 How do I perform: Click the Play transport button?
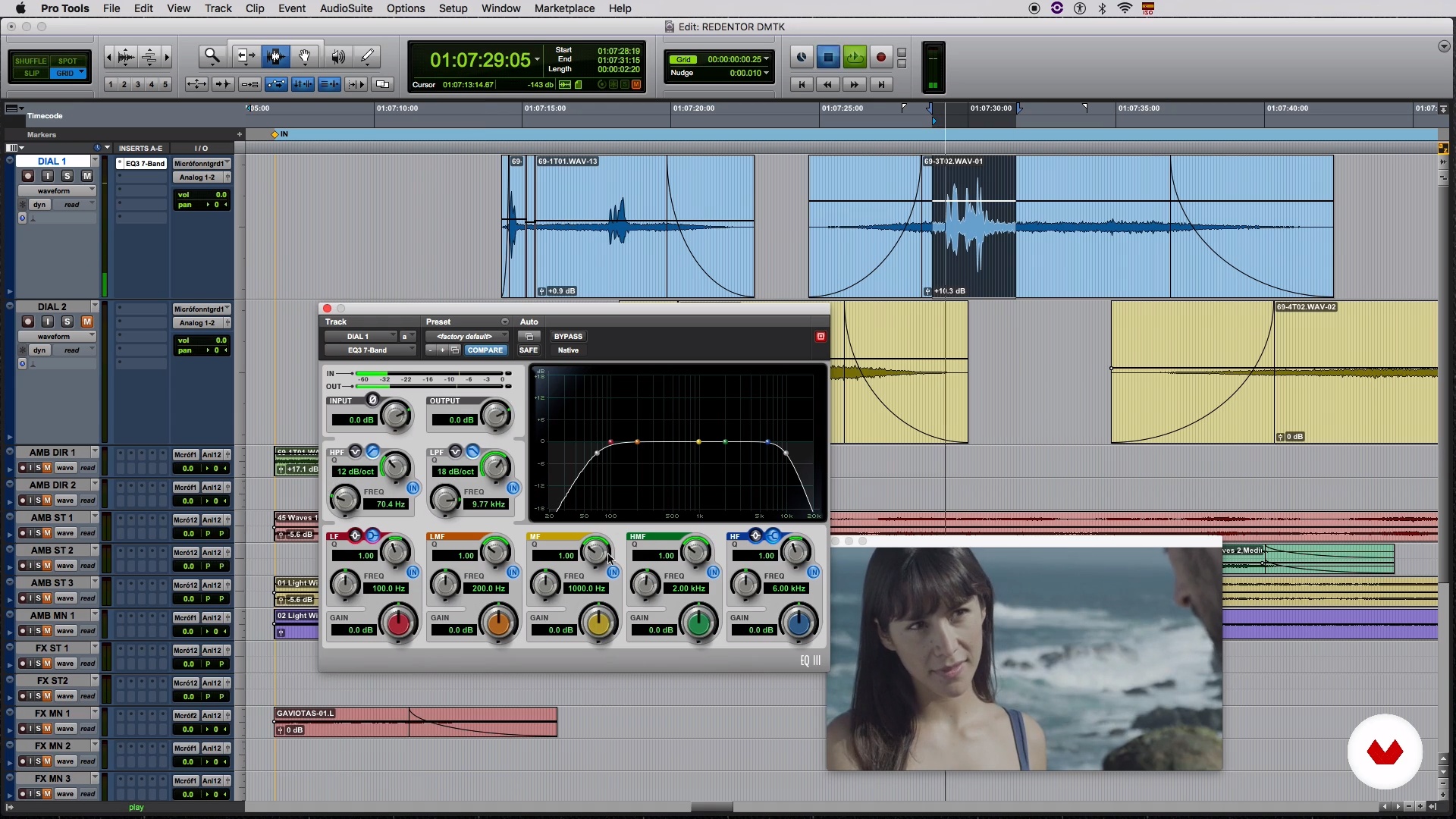855,57
